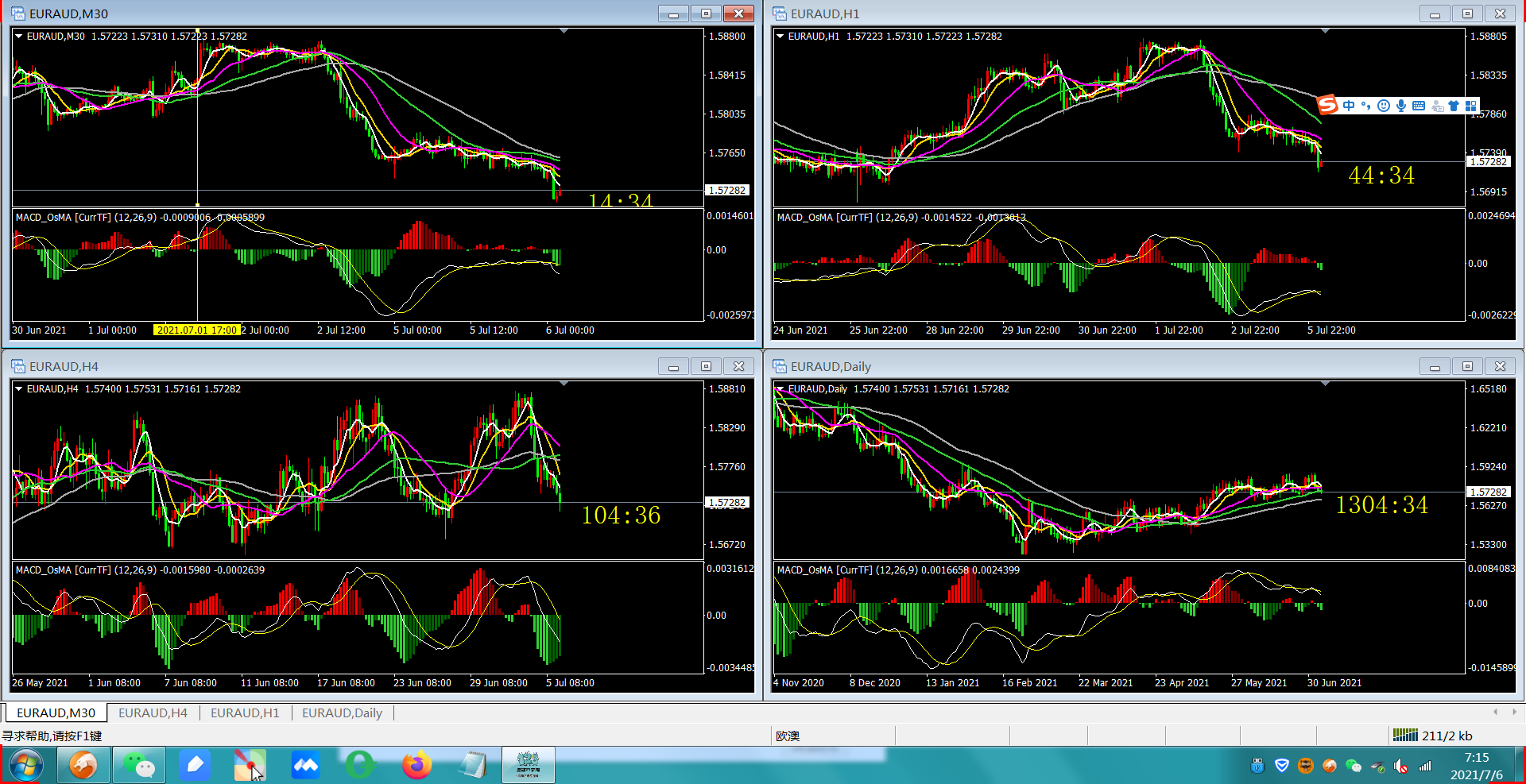This screenshot has height=784, width=1526.
Task: Toggle Chinese/English mode in Sogou toolbar
Action: [x=1349, y=106]
